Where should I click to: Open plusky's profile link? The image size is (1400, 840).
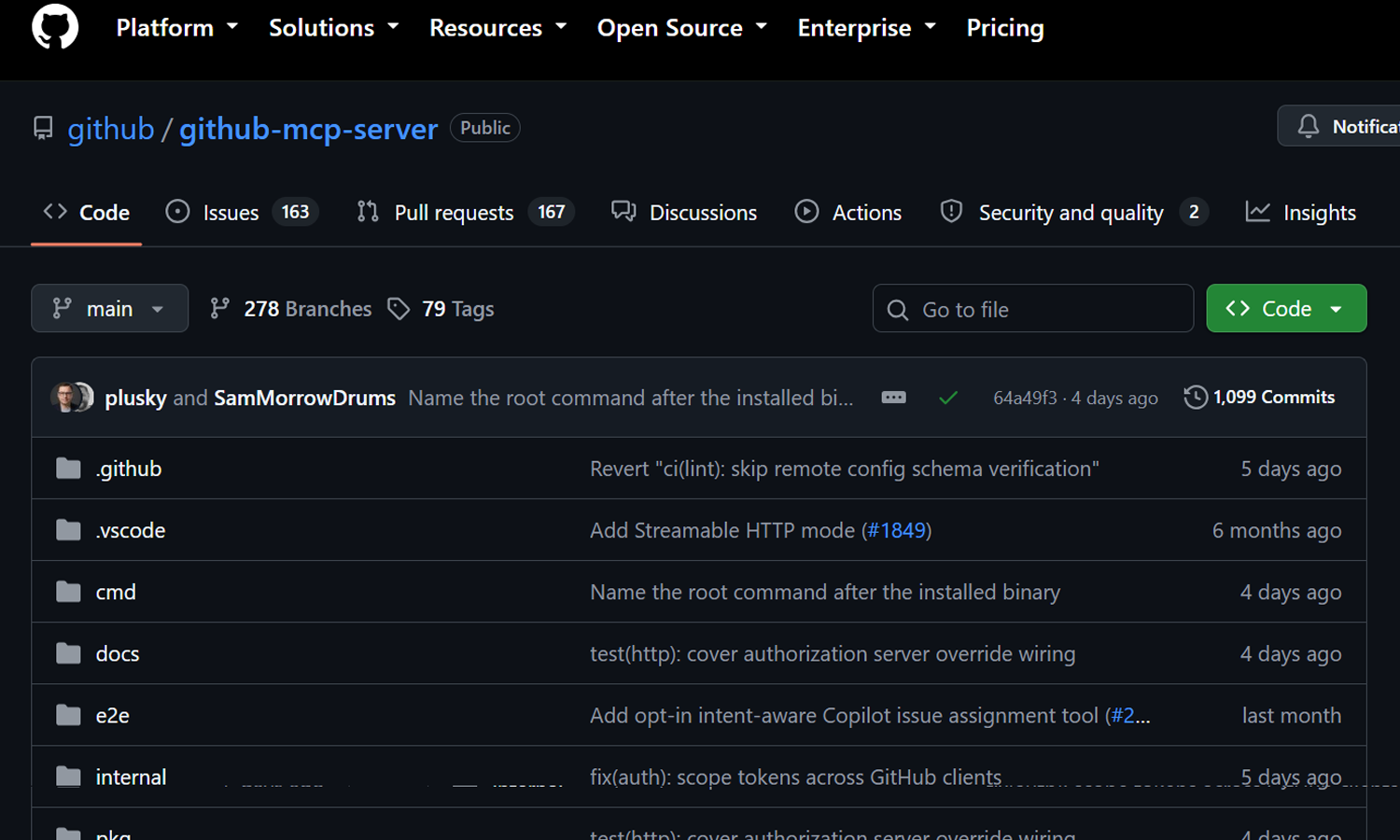click(135, 398)
